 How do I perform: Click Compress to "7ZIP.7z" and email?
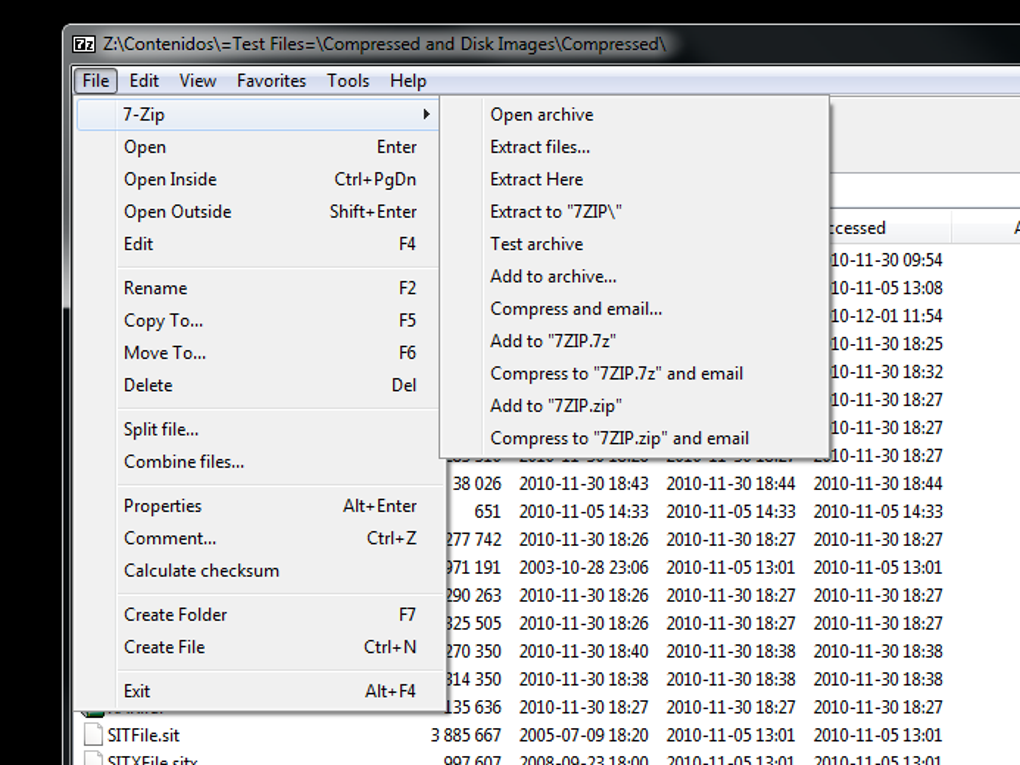(x=634, y=374)
